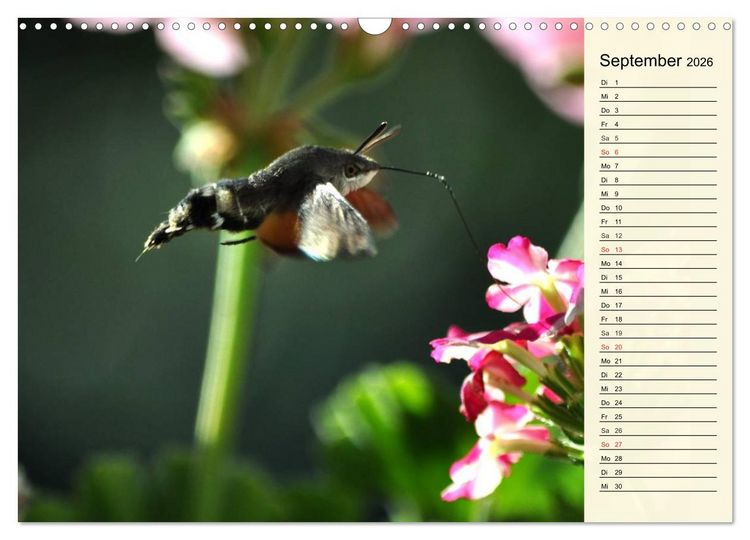Click the green flower stem in the photo
The height and width of the screenshot is (540, 750).
point(227,344)
